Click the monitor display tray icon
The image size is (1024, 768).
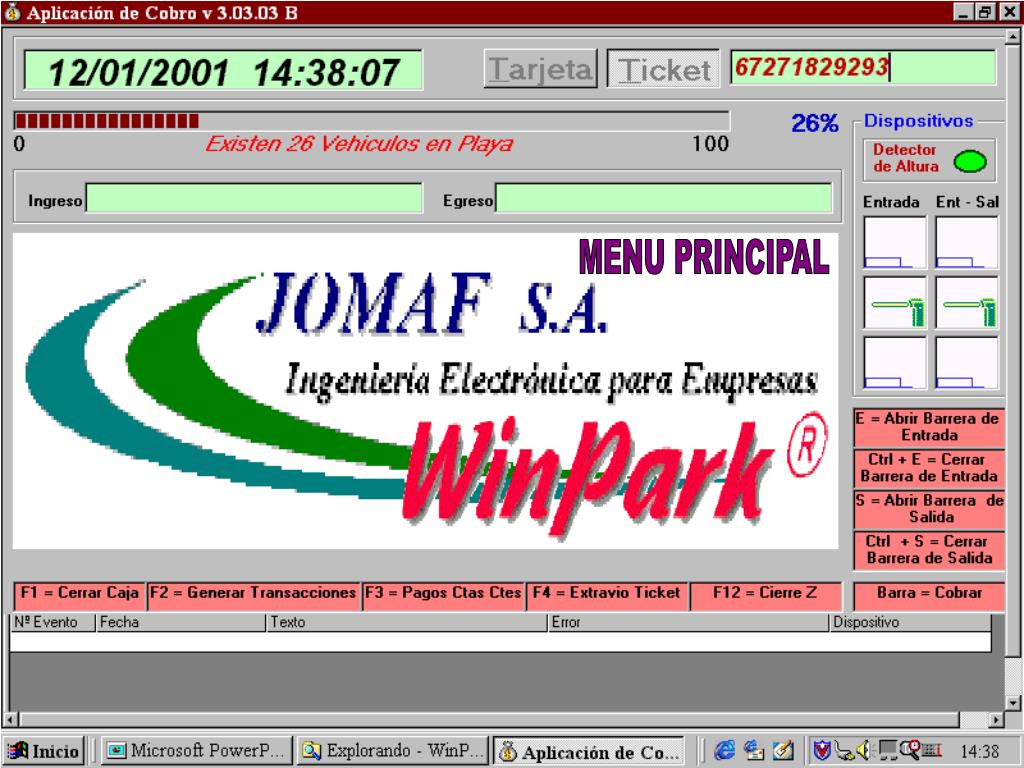pyautogui.click(x=887, y=751)
